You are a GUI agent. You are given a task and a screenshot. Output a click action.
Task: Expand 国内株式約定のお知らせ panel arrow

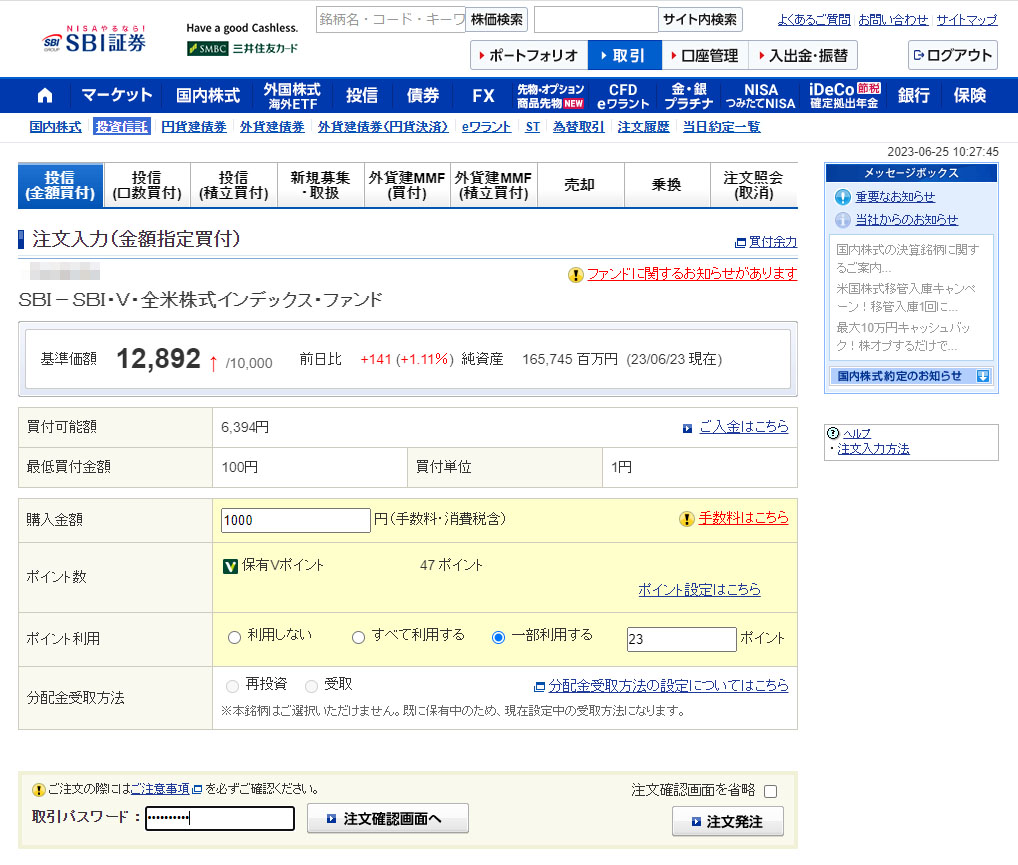click(983, 376)
